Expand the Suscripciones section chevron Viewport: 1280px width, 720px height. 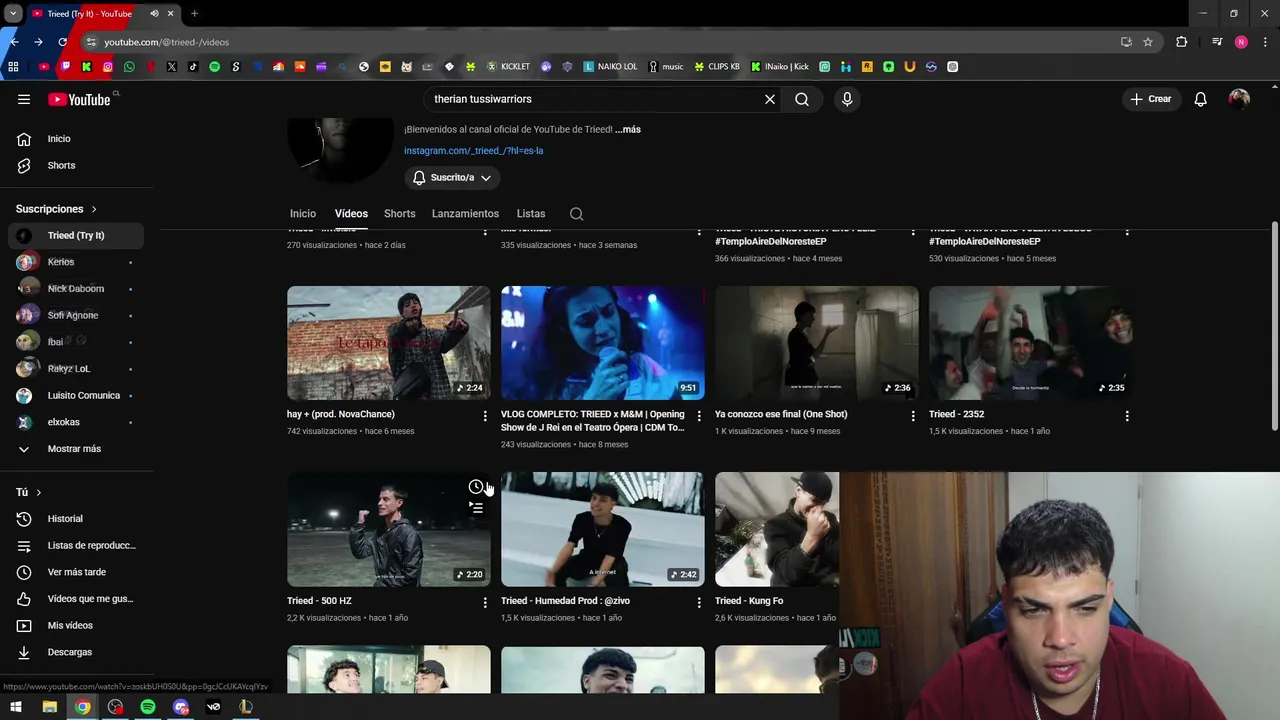tap(94, 209)
